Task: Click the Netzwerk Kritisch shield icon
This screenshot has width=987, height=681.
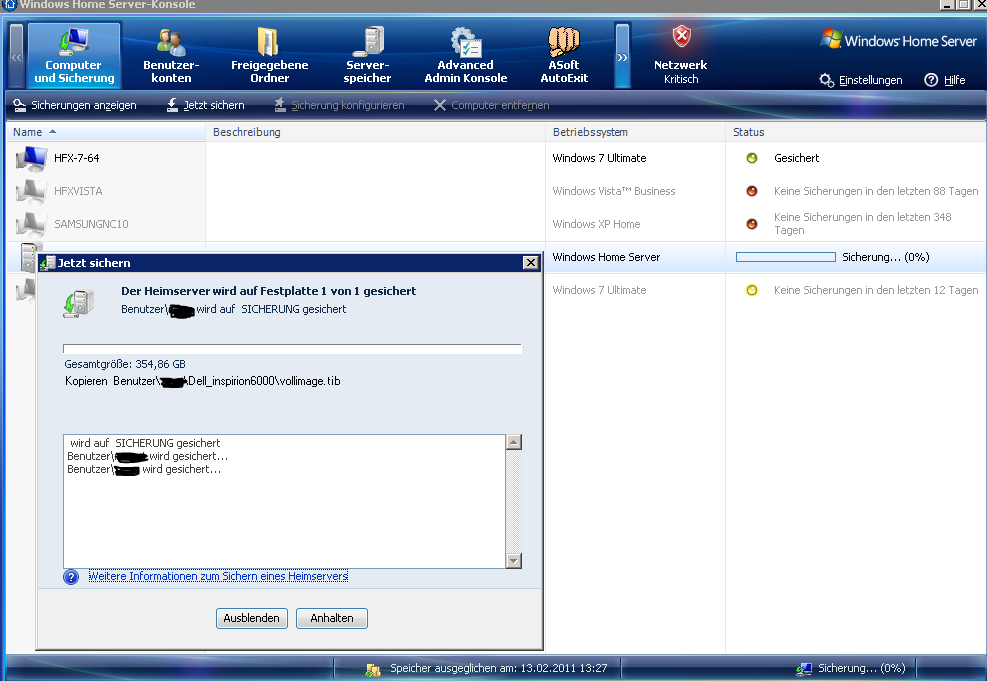Action: click(x=681, y=37)
